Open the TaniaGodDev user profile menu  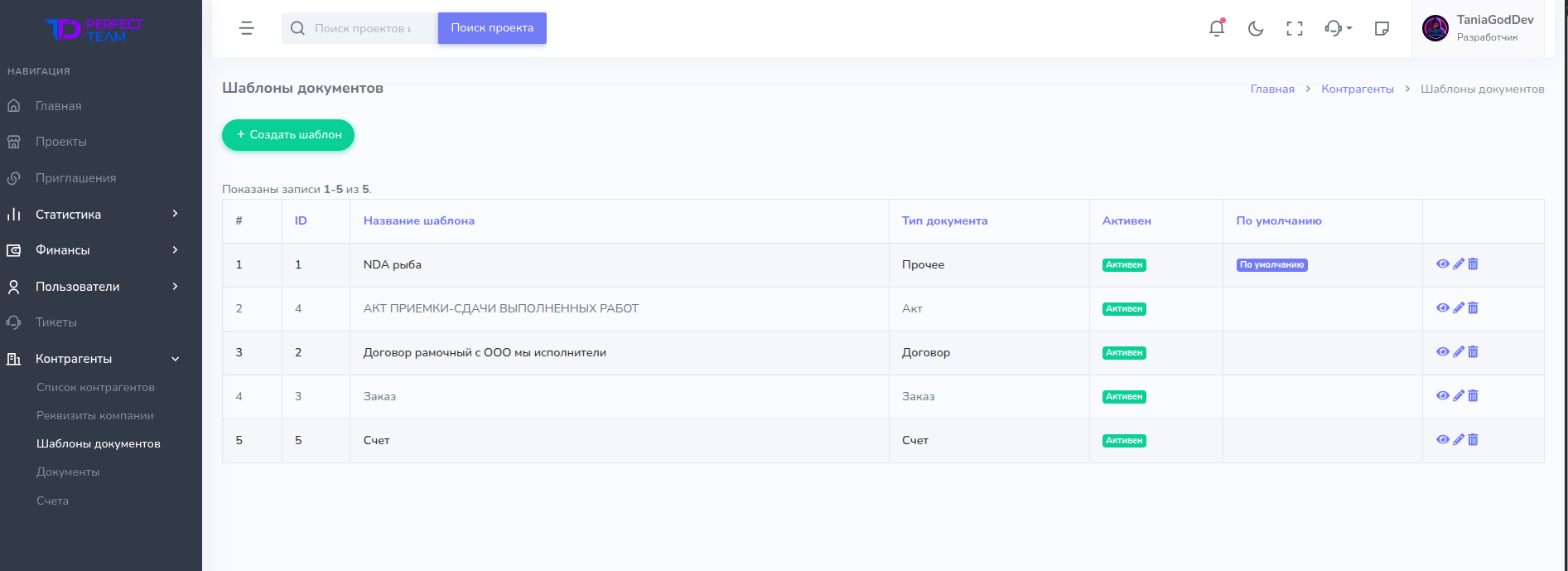pyautogui.click(x=1479, y=28)
